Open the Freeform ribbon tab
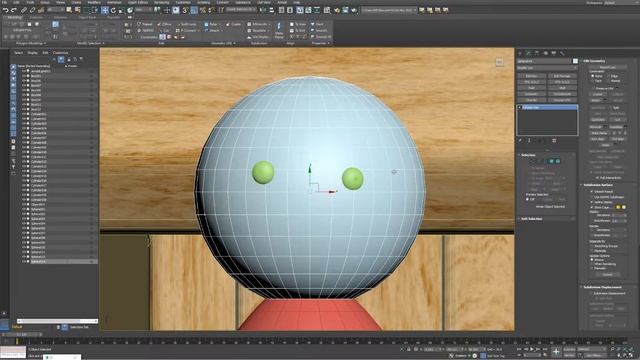Screen dimensions: 640x360 click(x=36, y=18)
